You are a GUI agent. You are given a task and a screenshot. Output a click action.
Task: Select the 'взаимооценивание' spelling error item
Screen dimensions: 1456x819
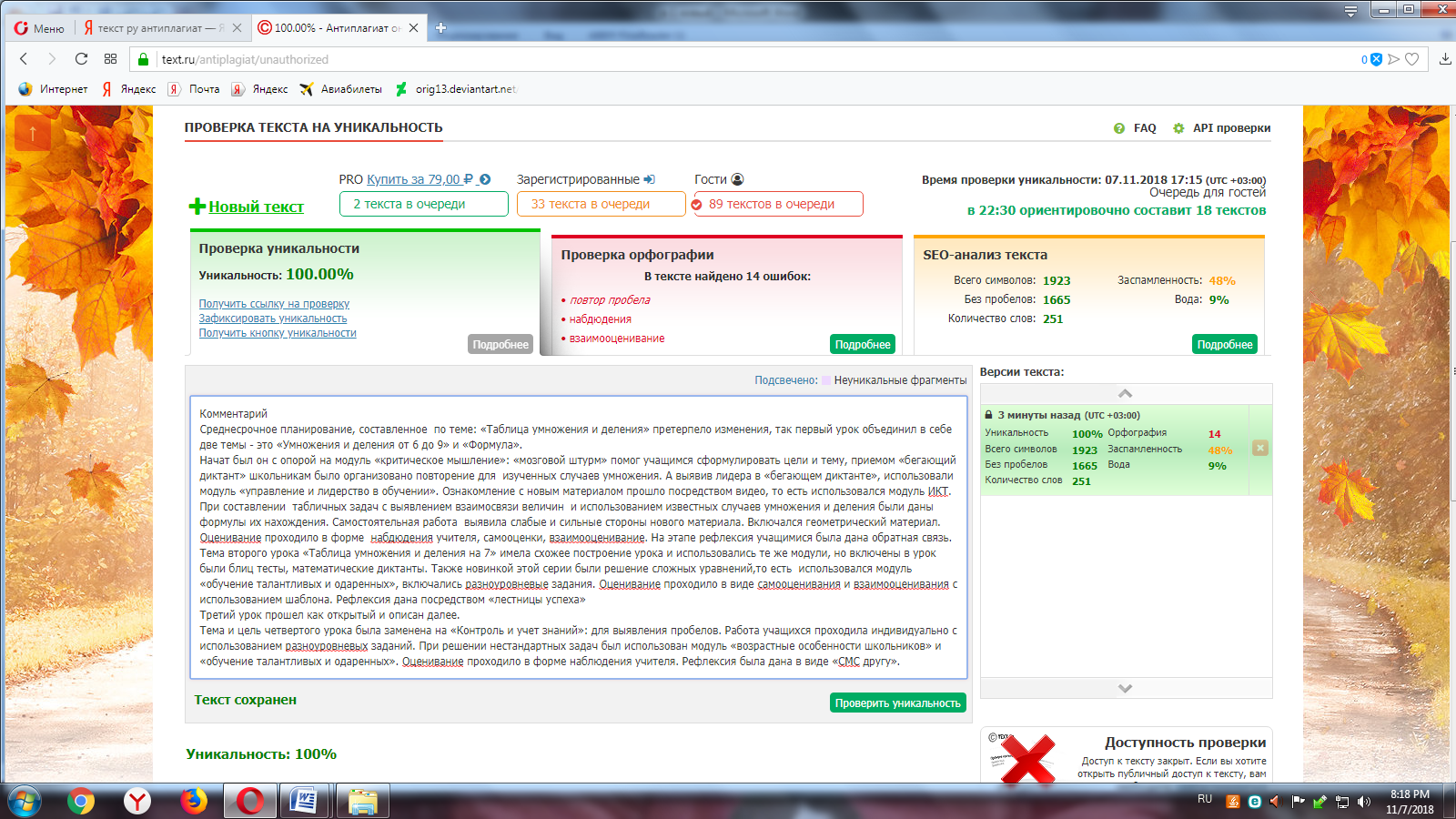tap(617, 339)
